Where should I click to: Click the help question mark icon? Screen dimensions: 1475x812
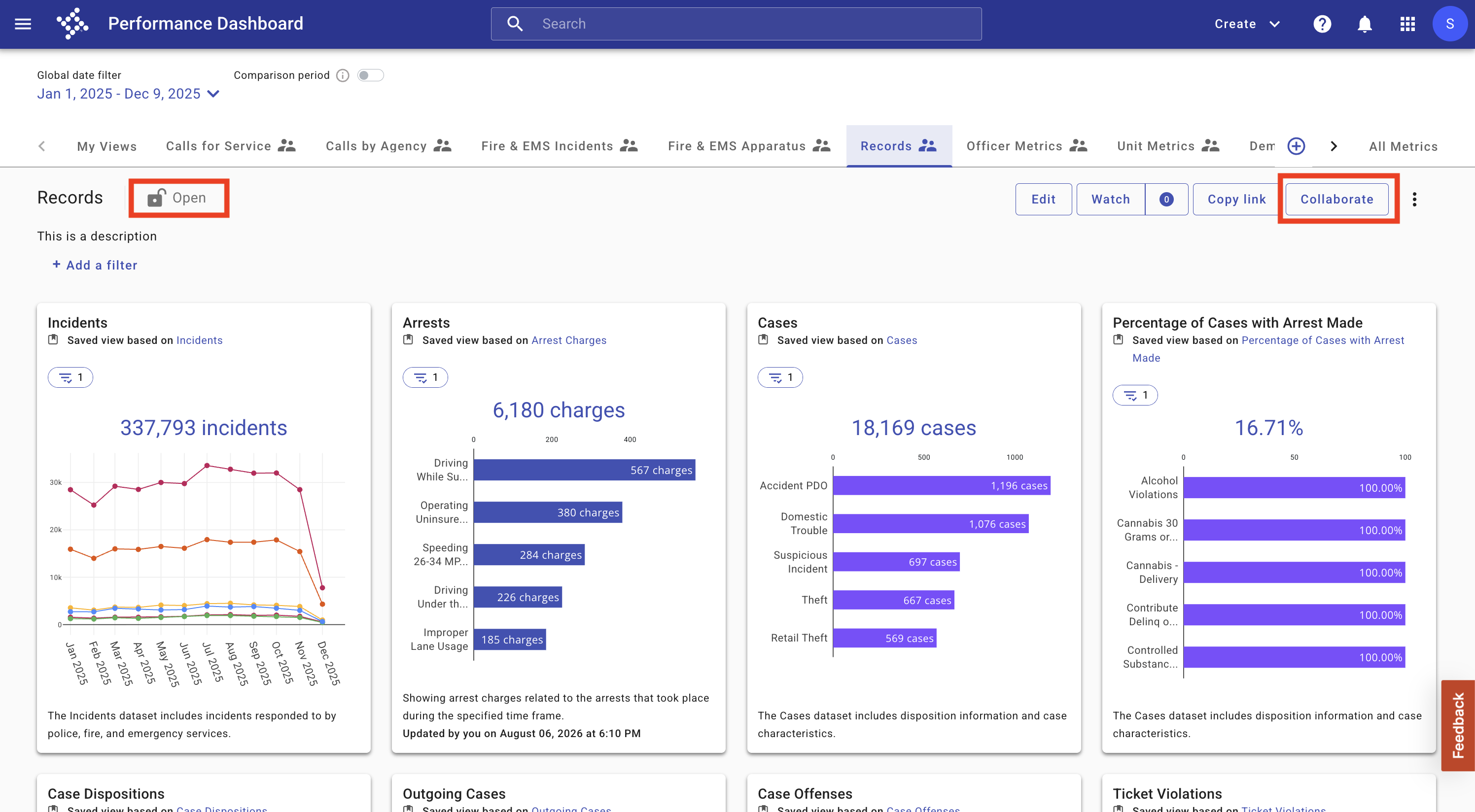pyautogui.click(x=1322, y=24)
